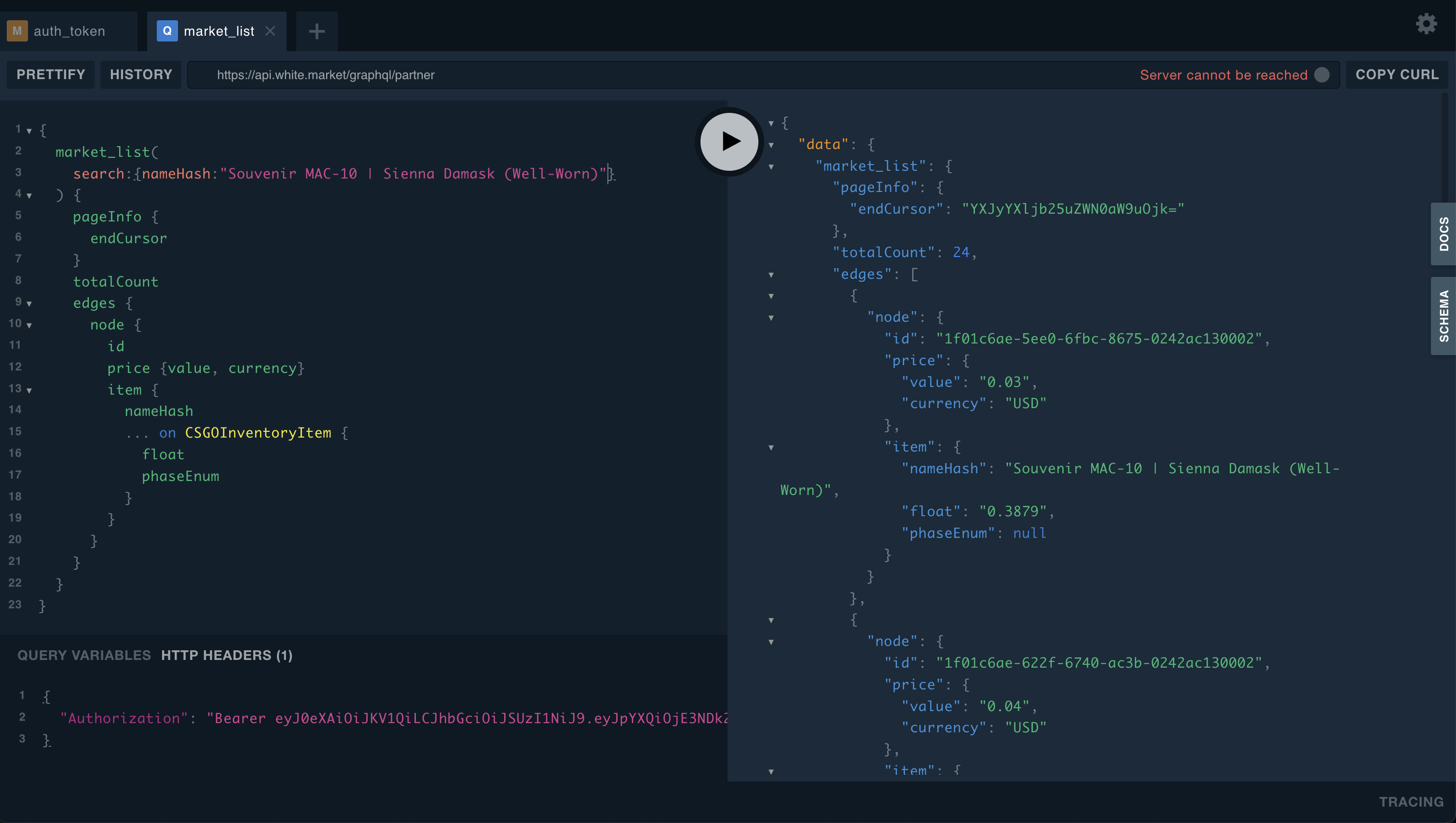The image size is (1456, 823).
Task: Run the GraphQL query with play button
Action: (x=729, y=141)
